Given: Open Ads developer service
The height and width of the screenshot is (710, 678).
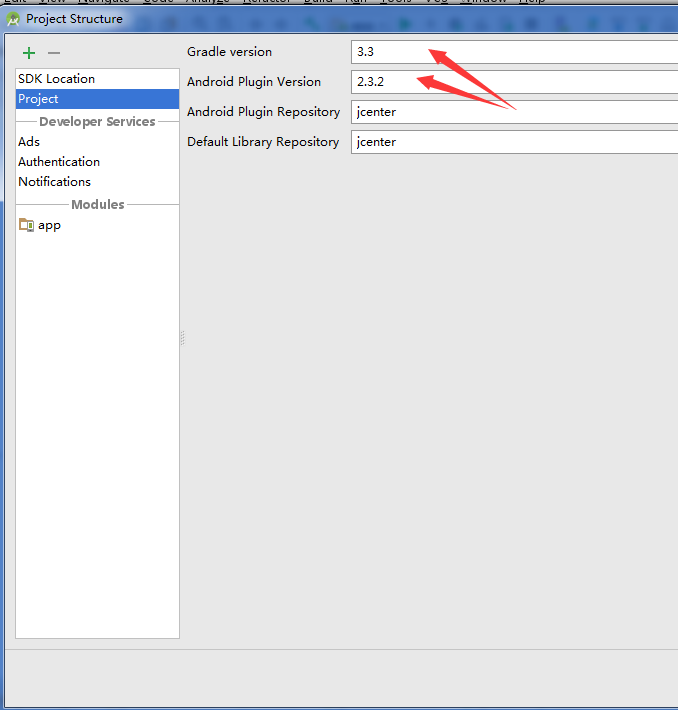Looking at the screenshot, I should pos(97,142).
